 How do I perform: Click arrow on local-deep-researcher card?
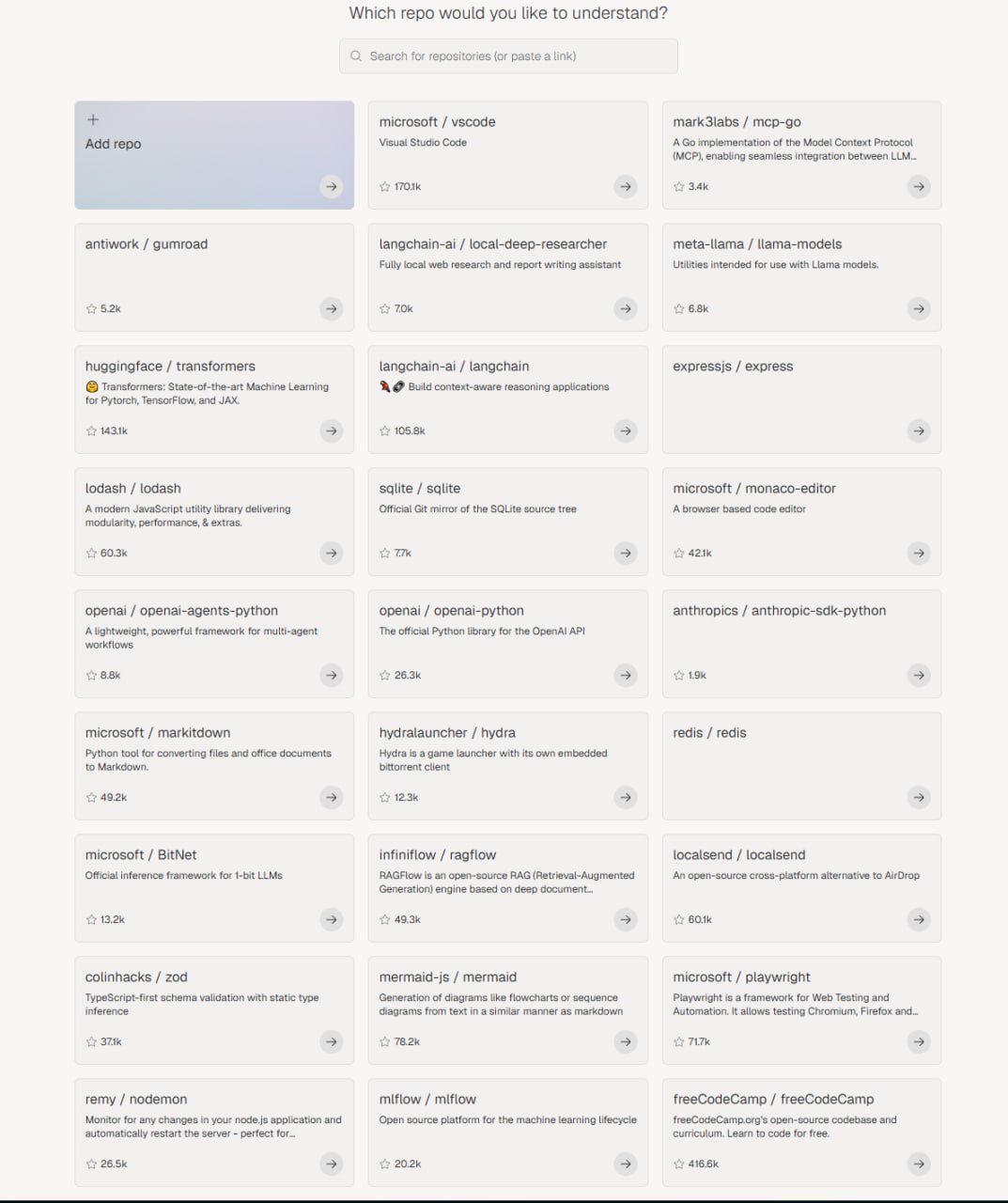[x=626, y=309]
